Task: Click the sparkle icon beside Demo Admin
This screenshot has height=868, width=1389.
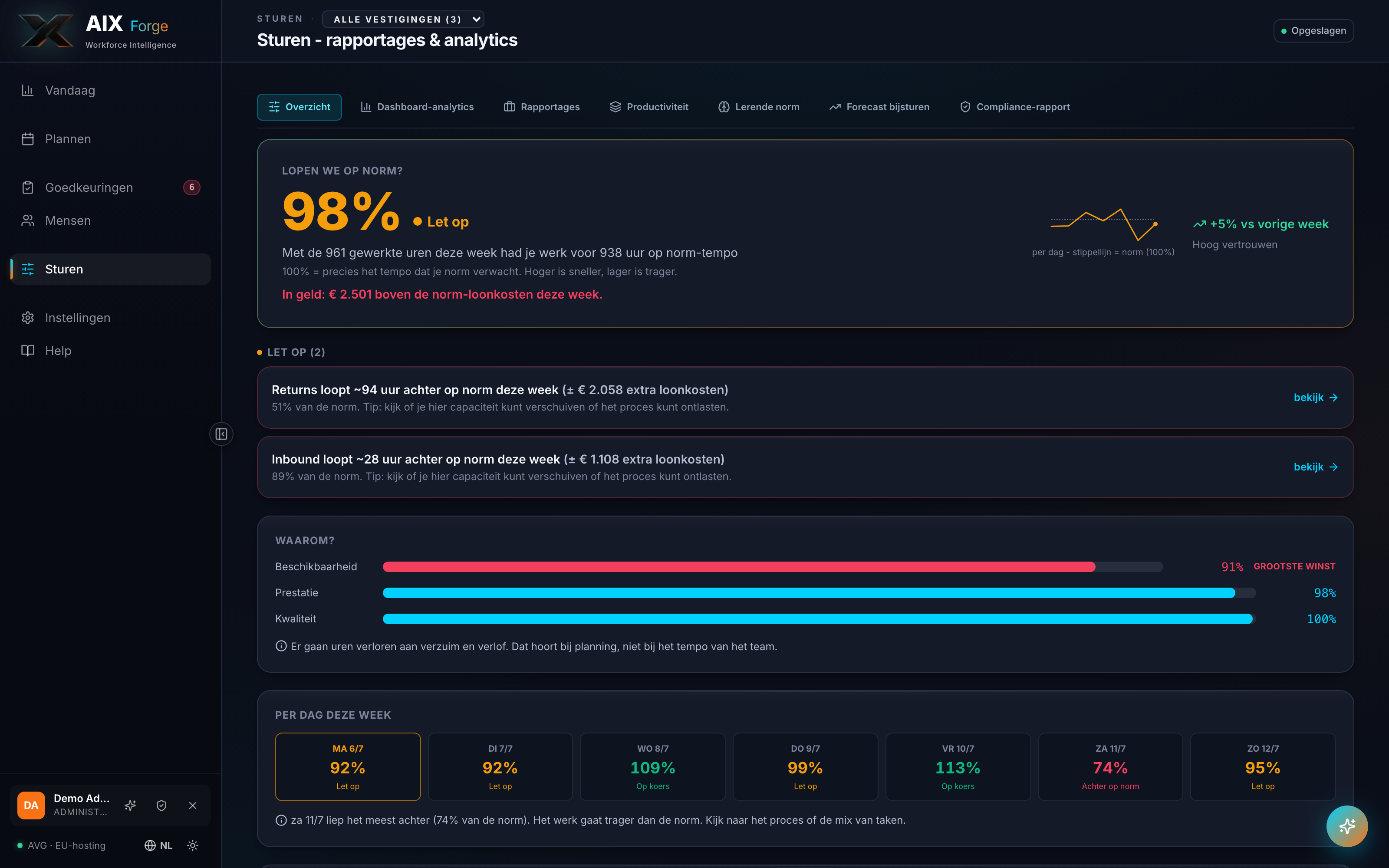Action: [x=130, y=805]
